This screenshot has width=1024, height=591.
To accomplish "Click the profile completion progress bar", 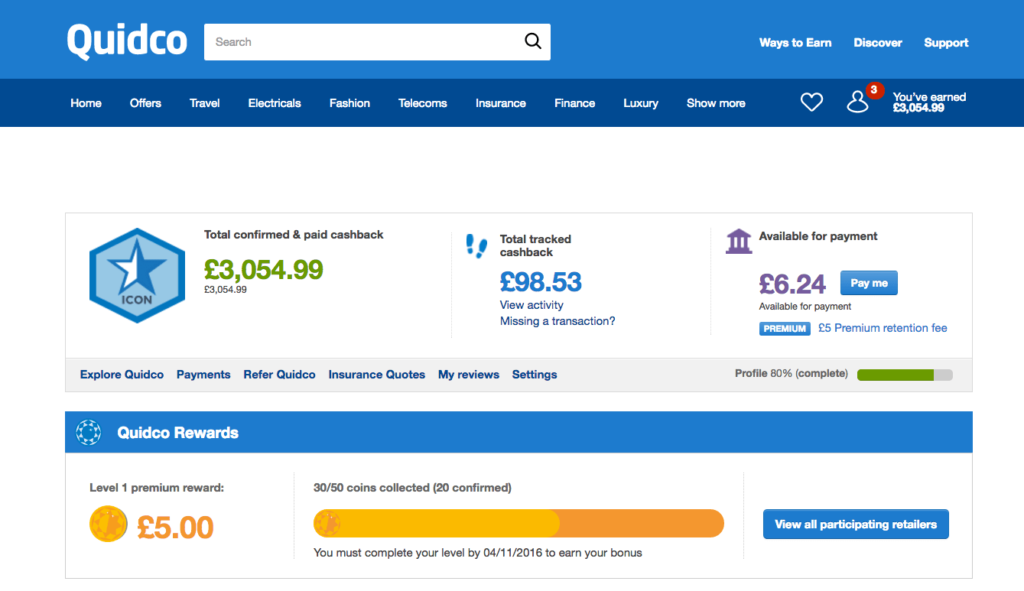I will [904, 375].
